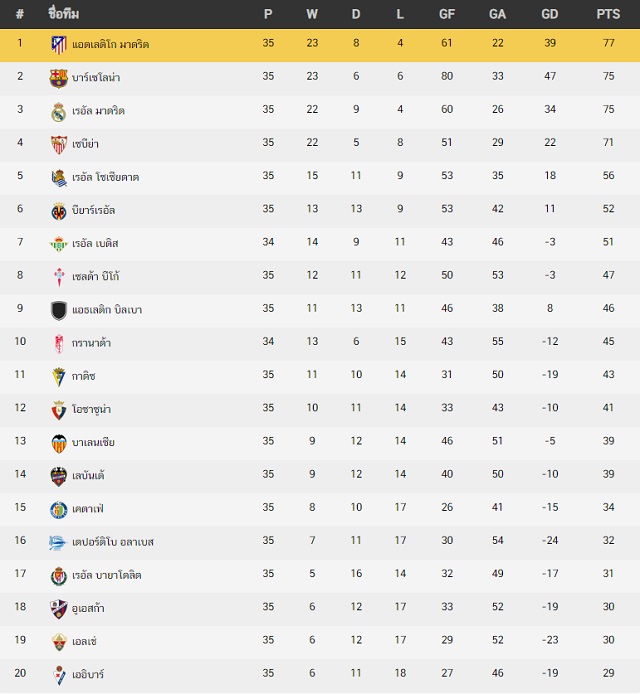640x694 pixels.
Task: Click the Eibar crest in row 20
Action: tap(58, 675)
